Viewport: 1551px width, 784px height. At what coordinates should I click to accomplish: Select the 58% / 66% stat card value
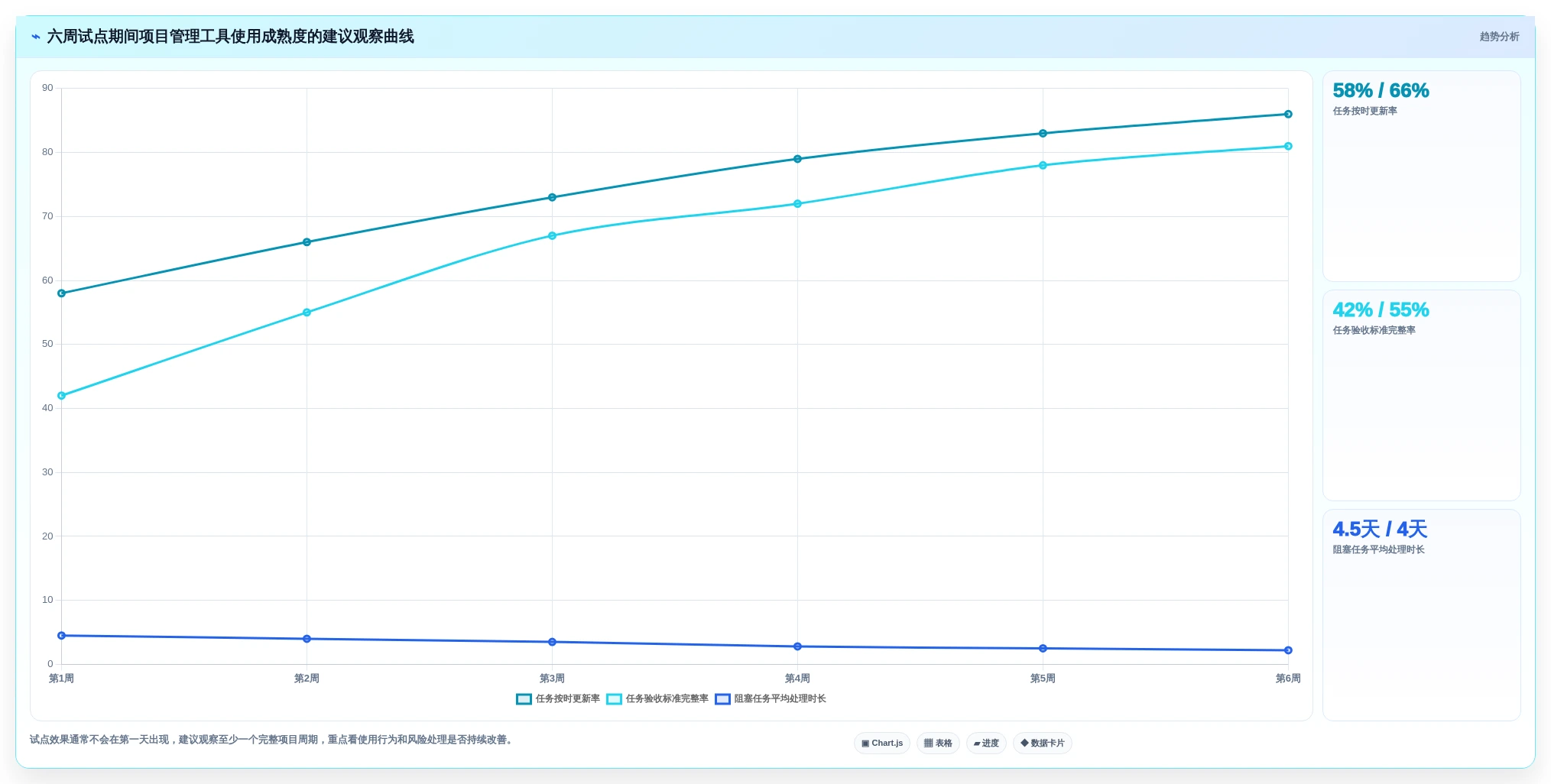tap(1381, 91)
